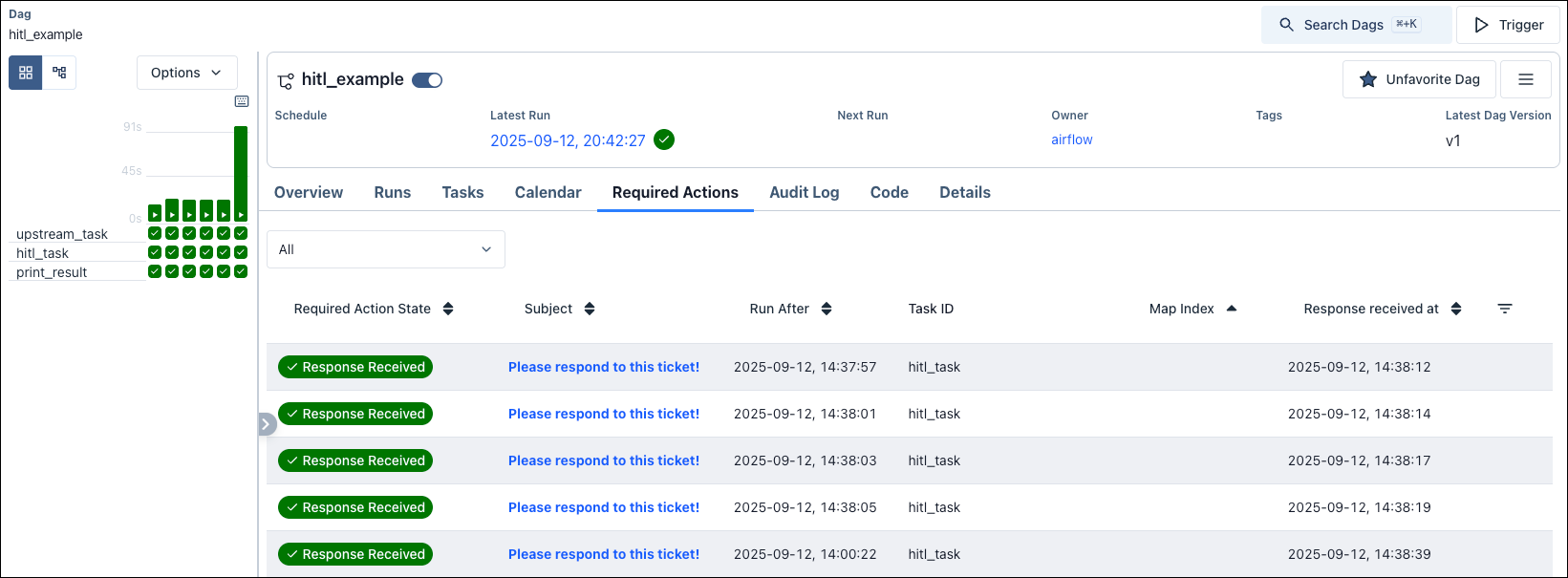Click the filter icon in table header

[1505, 309]
